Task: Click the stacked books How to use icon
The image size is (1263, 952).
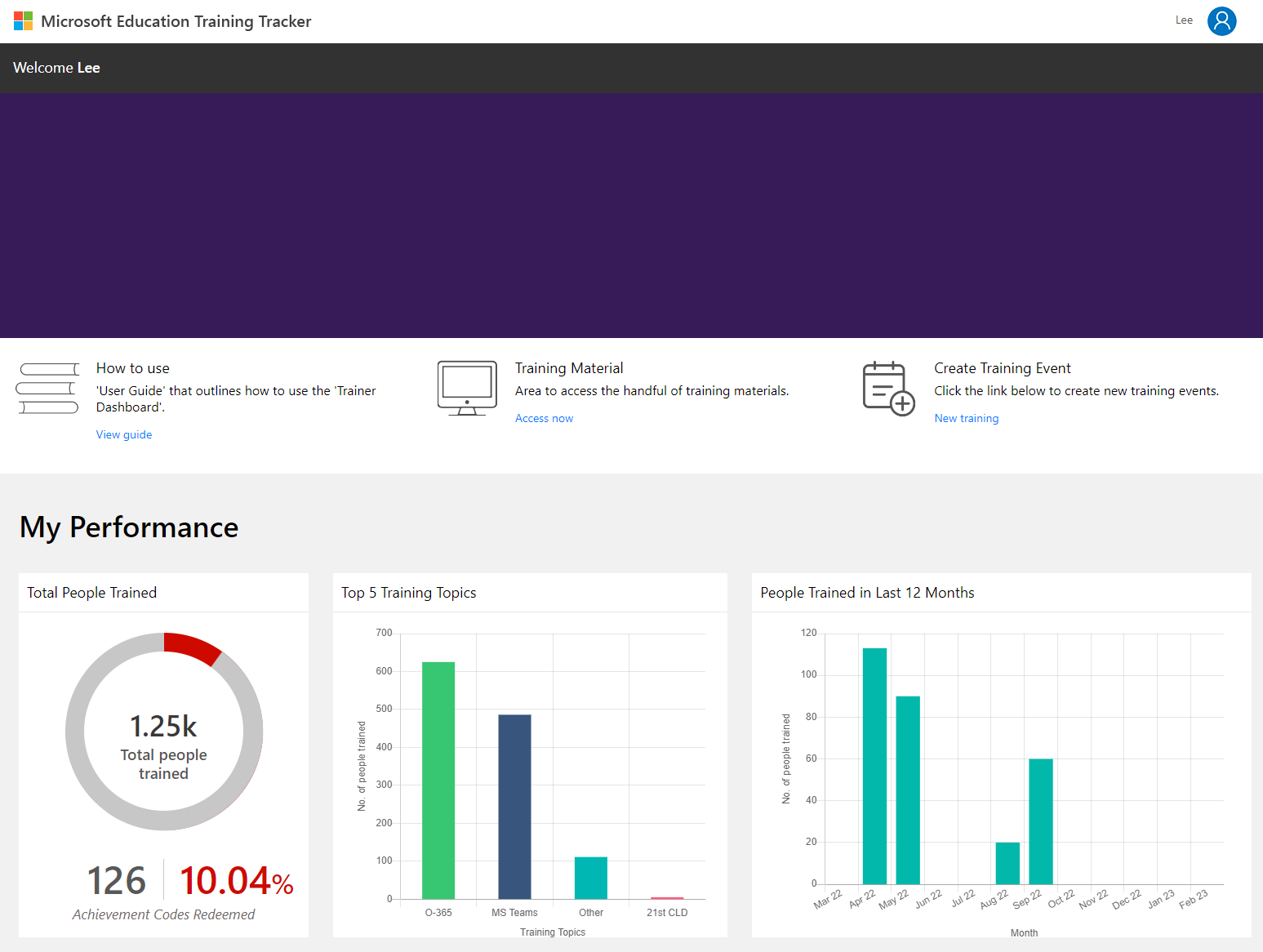Action: point(48,389)
